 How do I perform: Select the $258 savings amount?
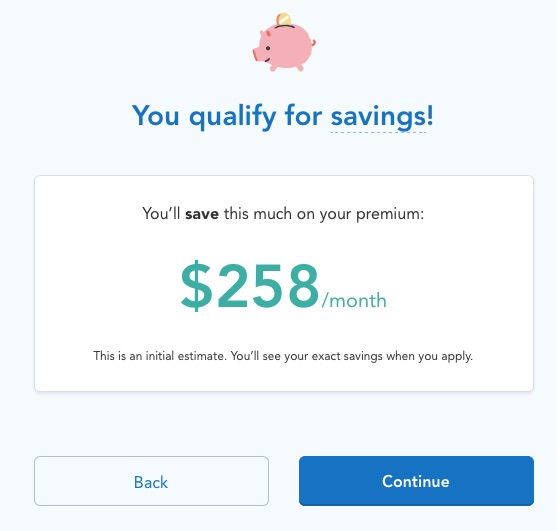click(x=250, y=286)
